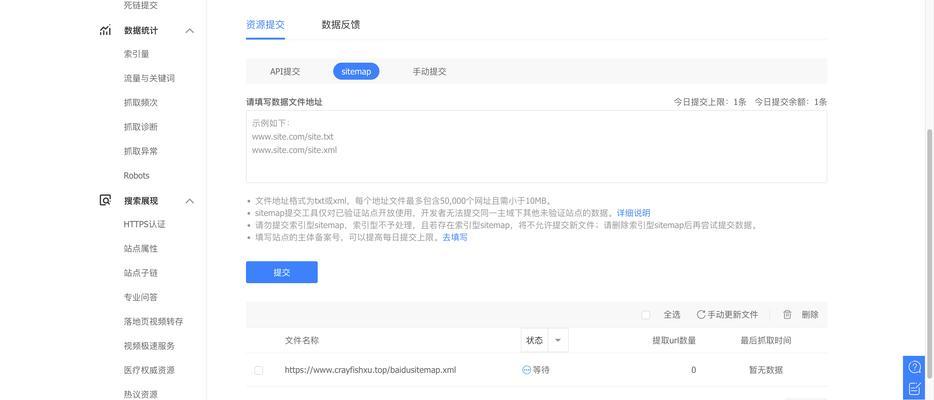The image size is (934, 400).
Task: Click the refresh icon beside 手动更新文件
Action: 700,315
